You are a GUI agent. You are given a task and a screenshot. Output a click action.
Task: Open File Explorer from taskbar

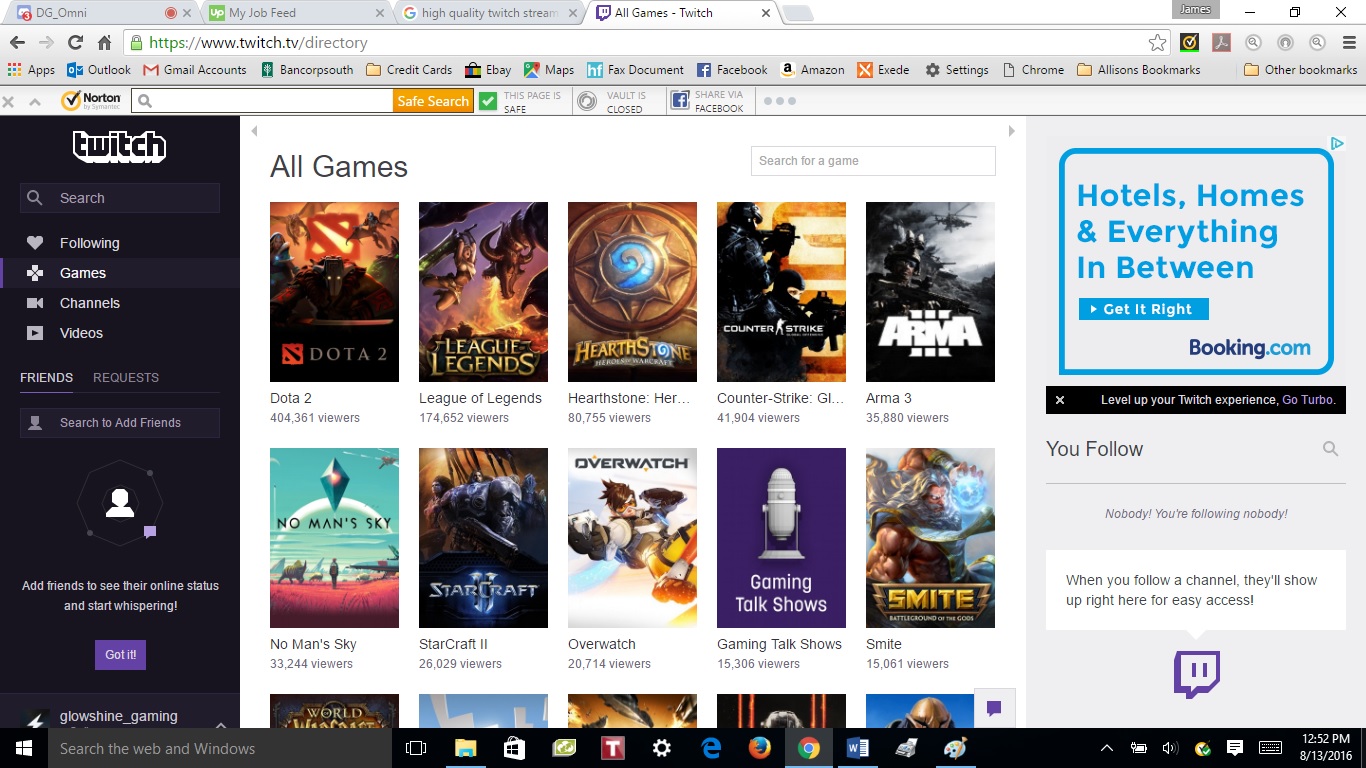click(x=466, y=748)
